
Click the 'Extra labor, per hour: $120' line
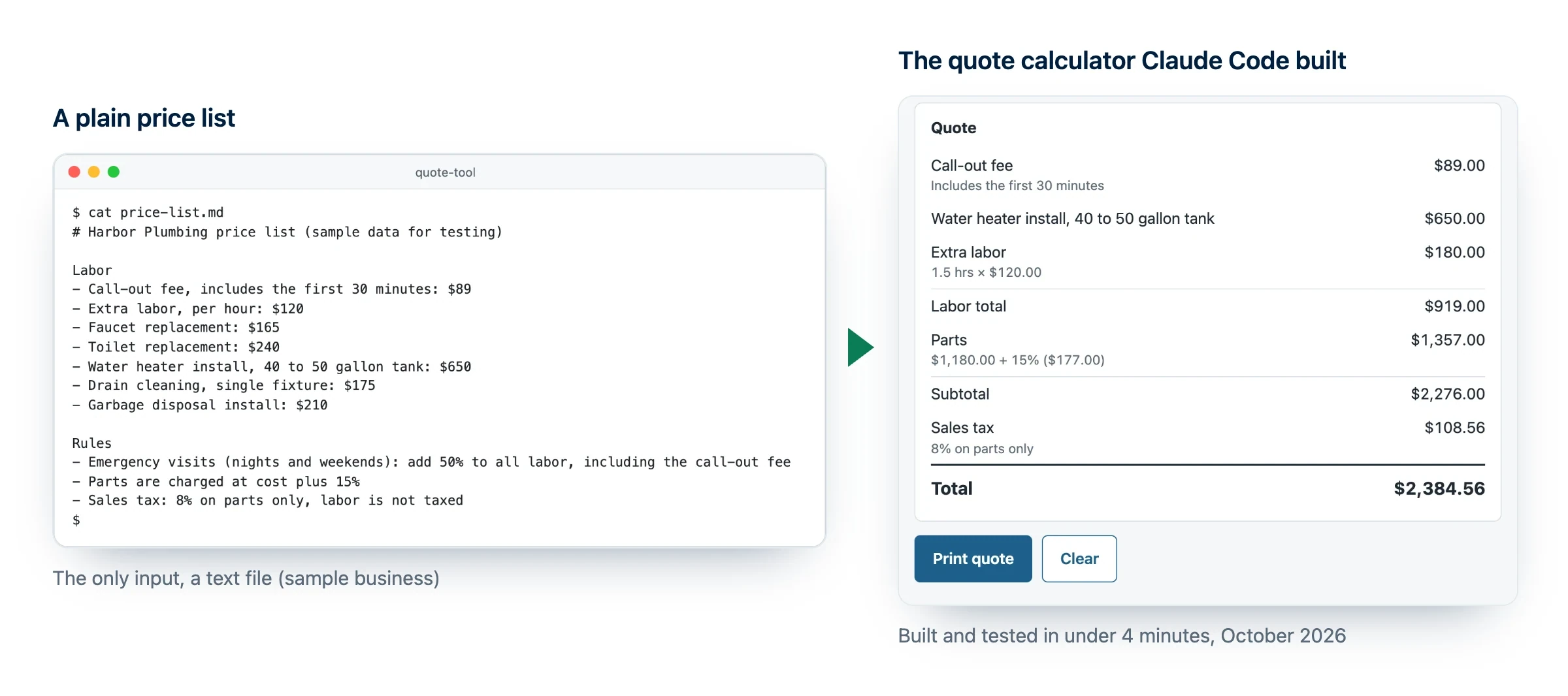click(188, 309)
